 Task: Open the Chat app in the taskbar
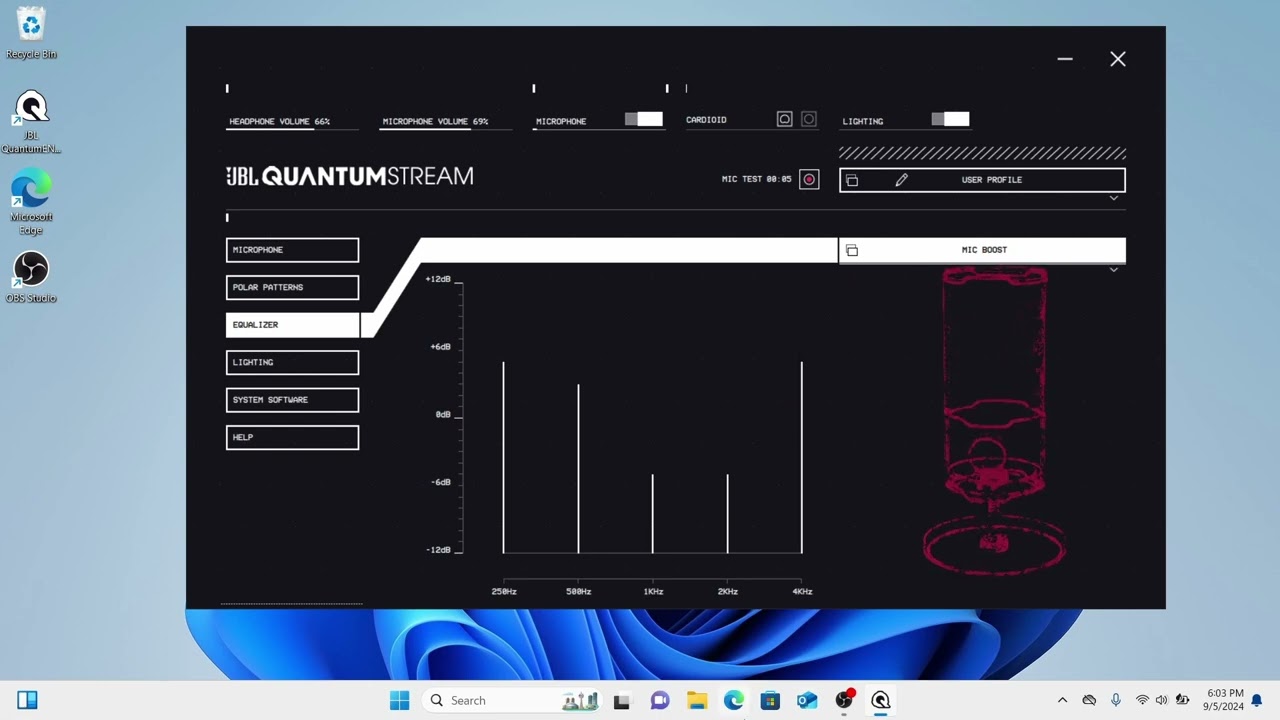(x=659, y=700)
